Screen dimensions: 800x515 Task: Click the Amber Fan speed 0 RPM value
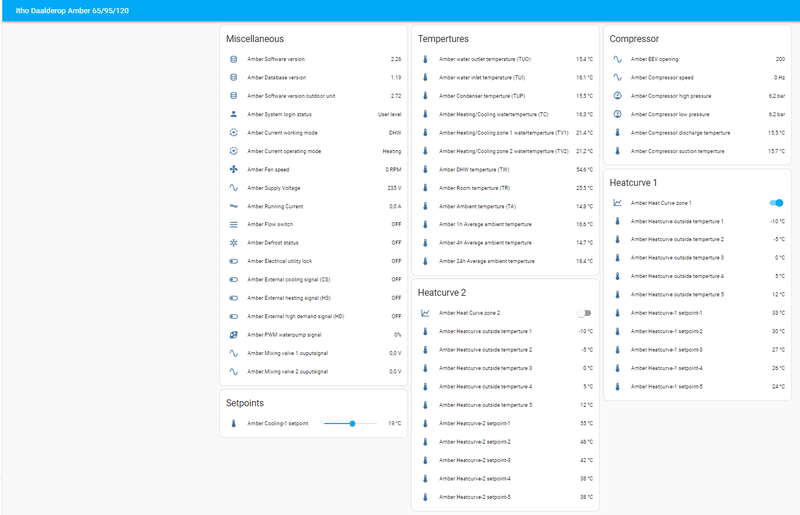coord(393,169)
